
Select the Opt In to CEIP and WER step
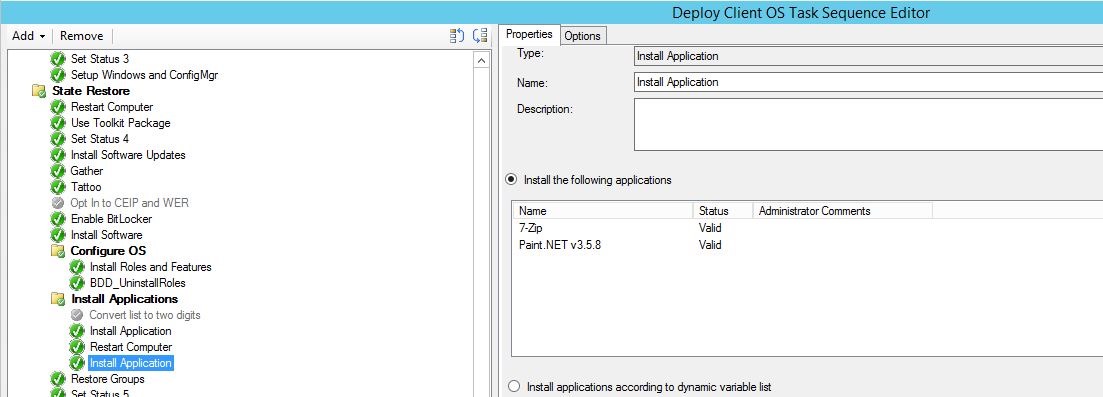(130, 203)
